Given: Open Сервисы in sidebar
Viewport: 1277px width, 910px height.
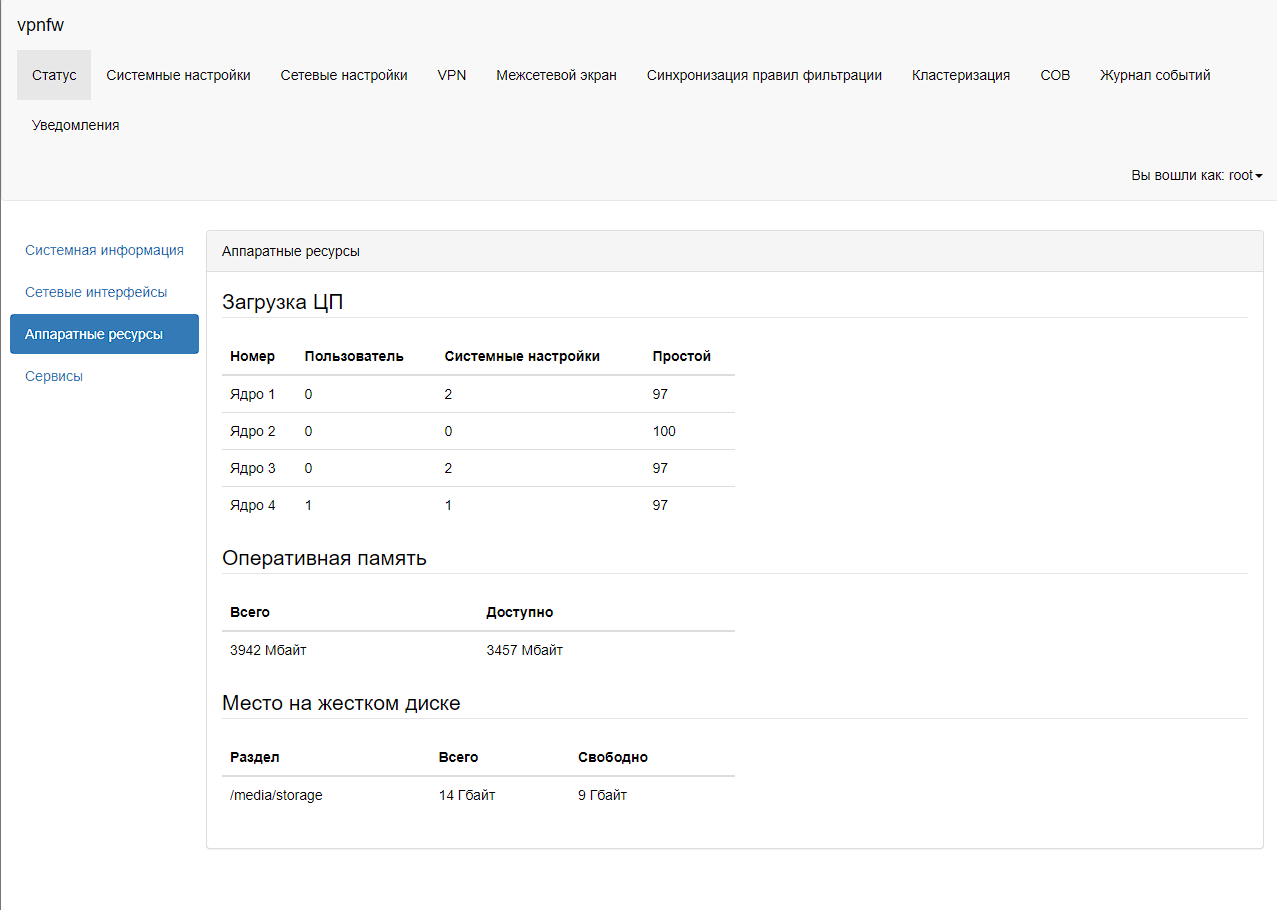Looking at the screenshot, I should click(54, 376).
